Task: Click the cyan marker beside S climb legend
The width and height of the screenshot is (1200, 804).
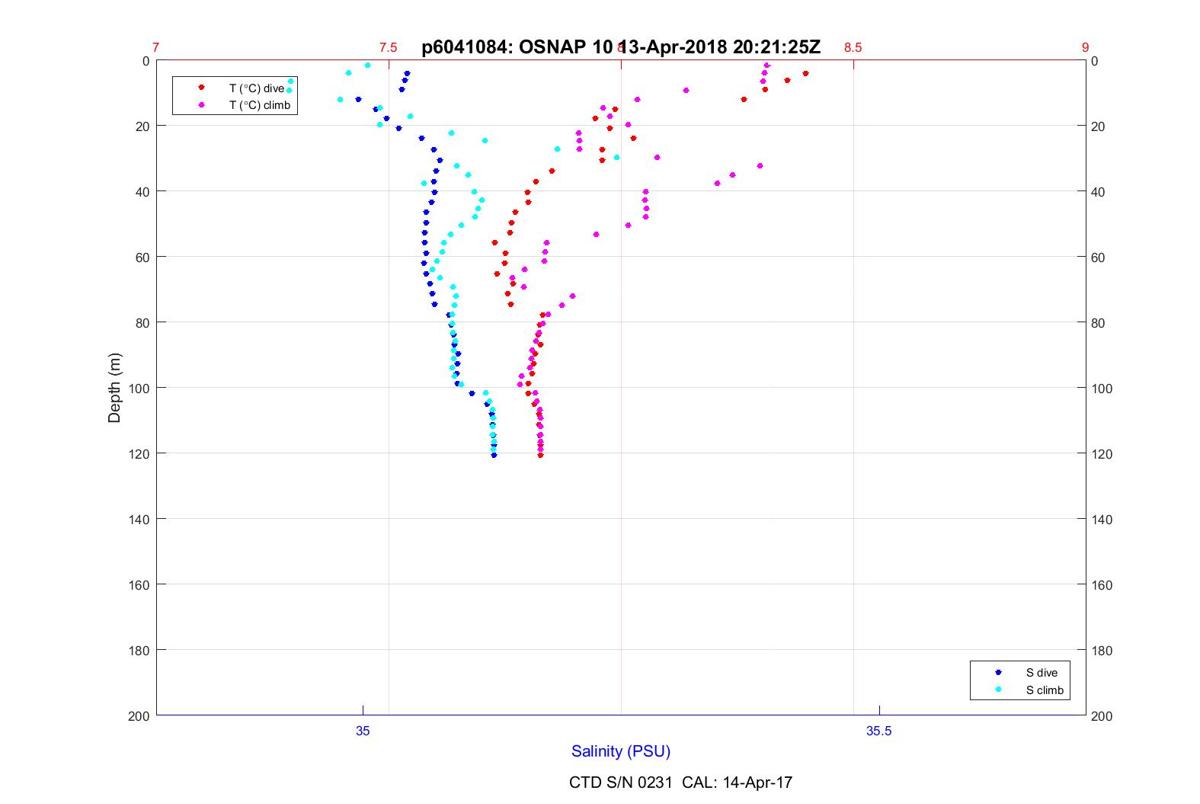Action: coord(998,690)
